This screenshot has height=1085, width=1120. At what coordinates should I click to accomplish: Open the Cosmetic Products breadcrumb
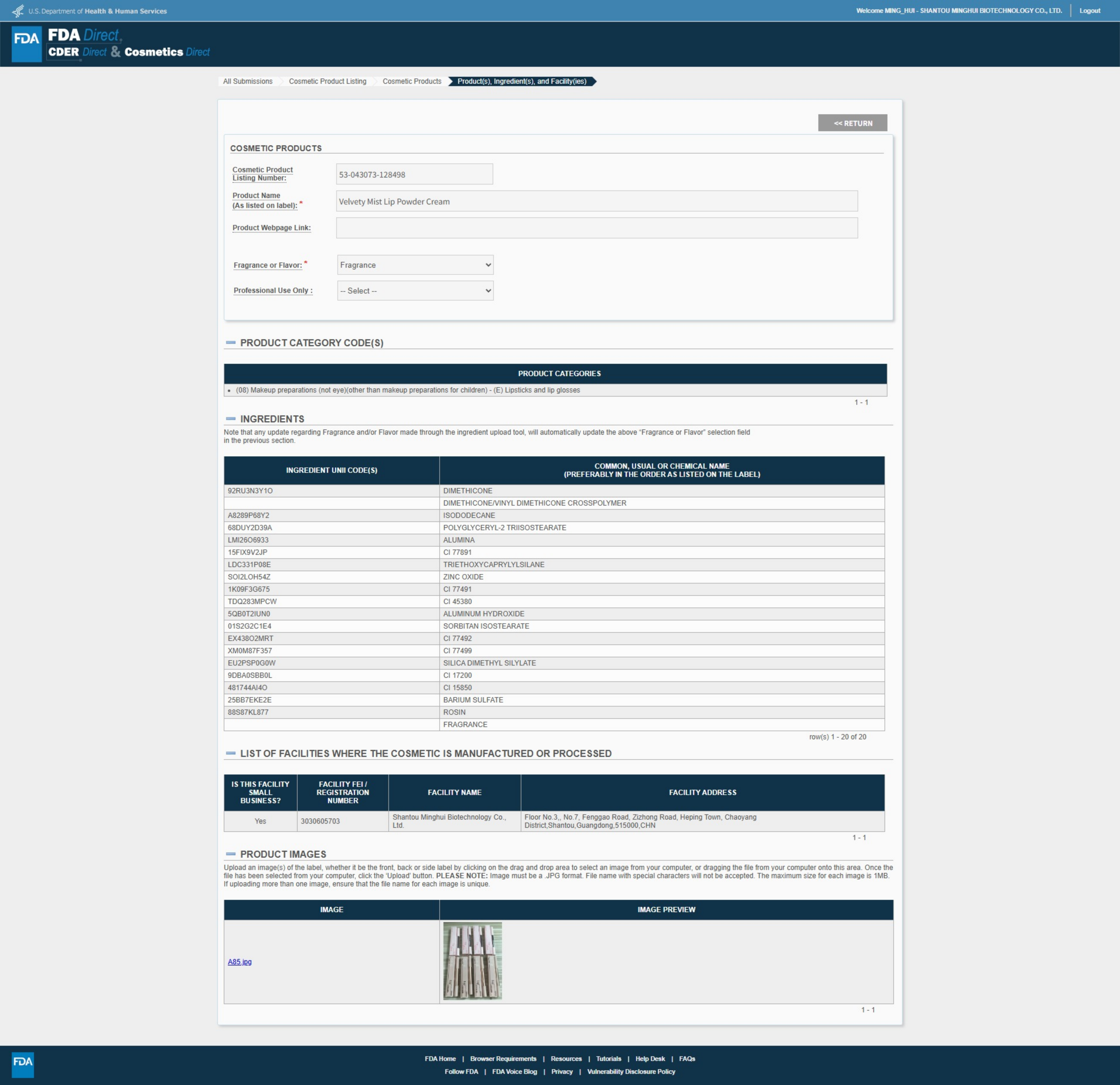[x=412, y=81]
